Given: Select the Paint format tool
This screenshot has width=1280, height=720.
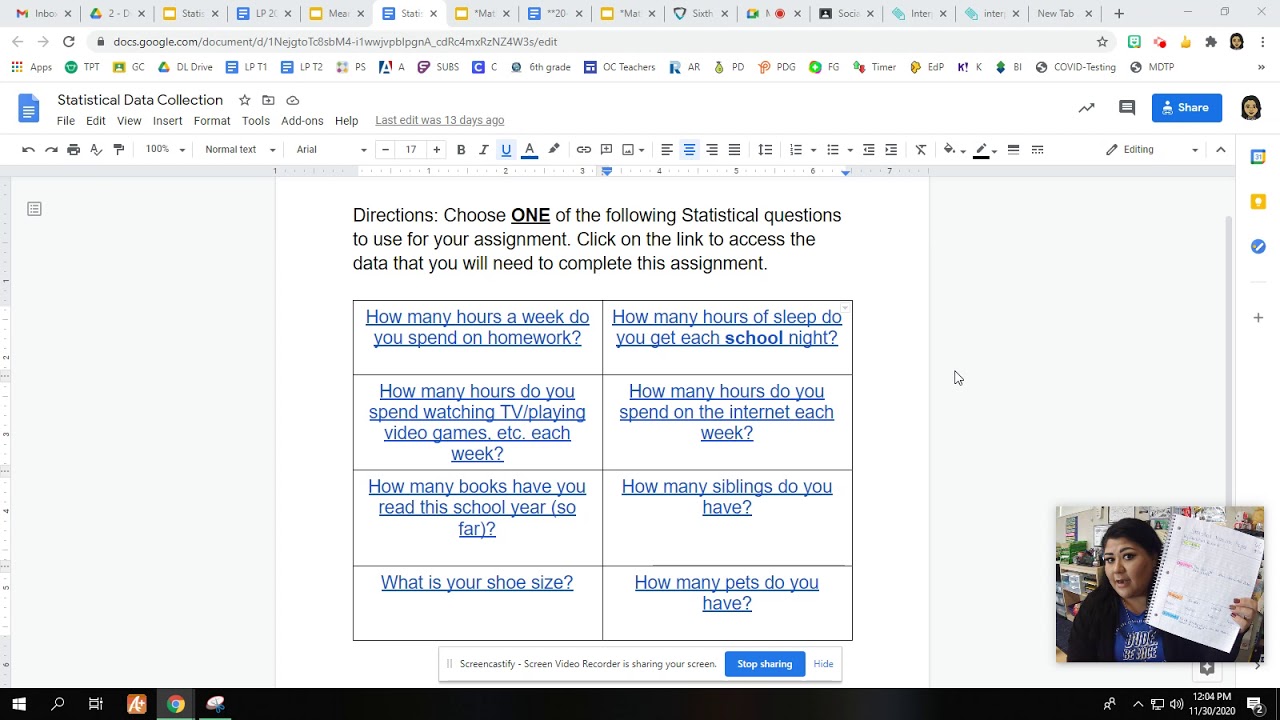Looking at the screenshot, I should pyautogui.click(x=119, y=150).
